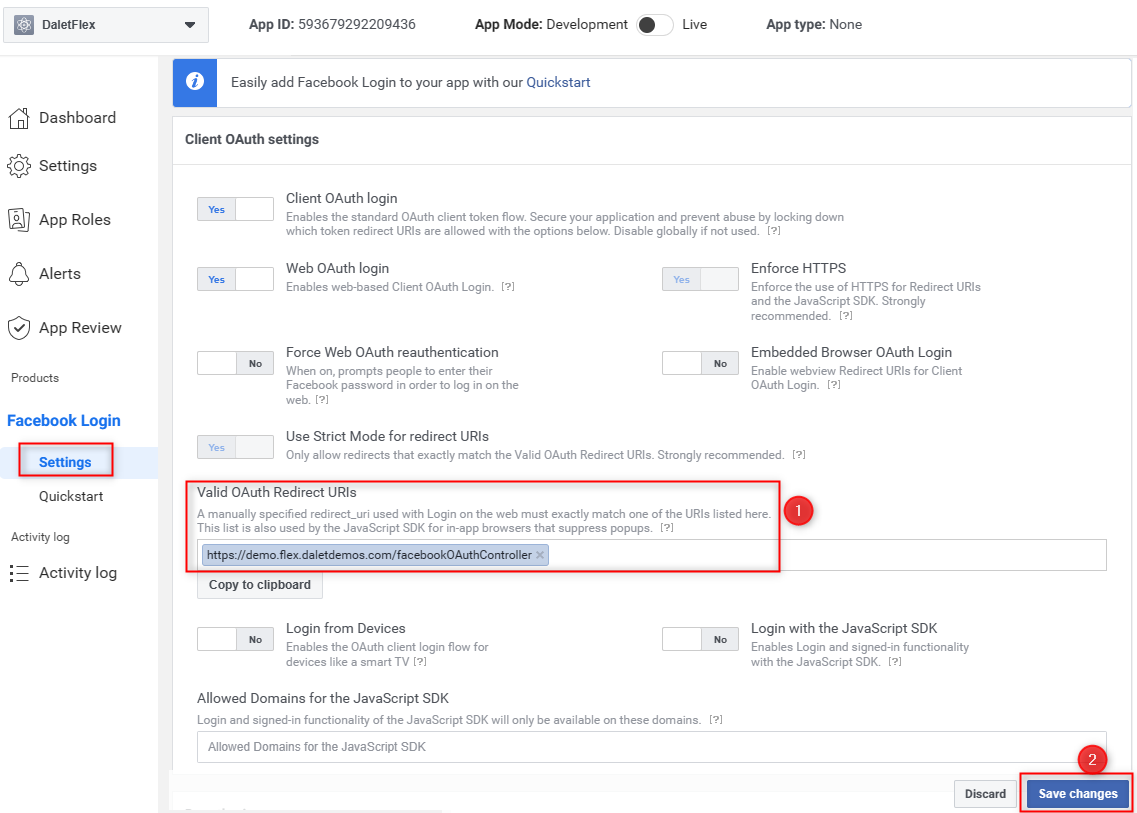Click the Save changes button
Screen dimensions: 1137x813
[1078, 793]
